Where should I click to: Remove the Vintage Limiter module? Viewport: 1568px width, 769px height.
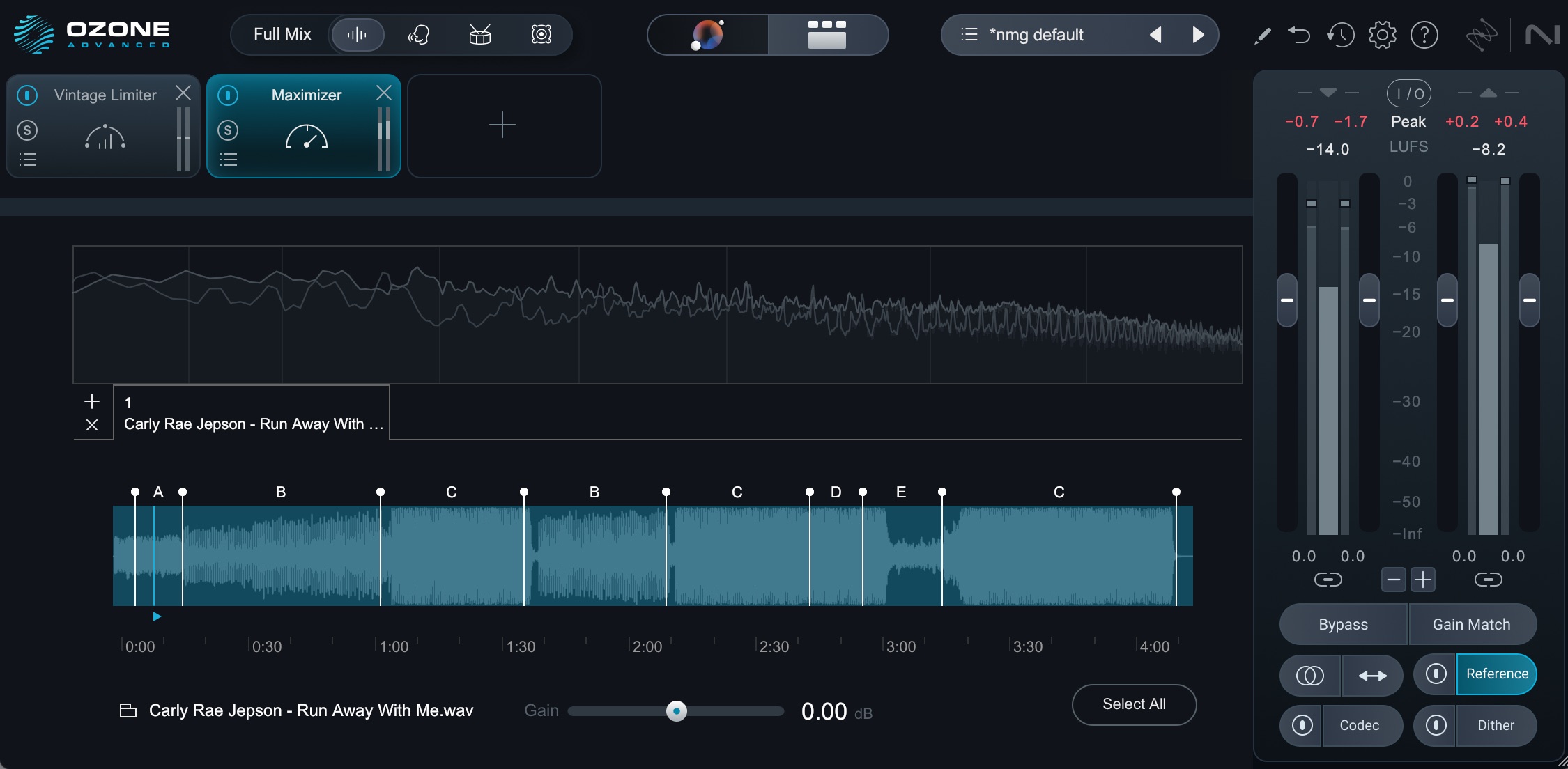click(183, 93)
